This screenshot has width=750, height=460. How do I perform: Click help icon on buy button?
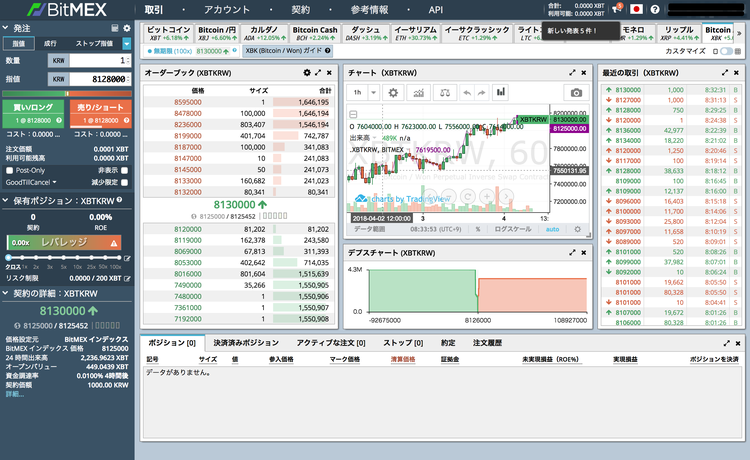[59, 120]
